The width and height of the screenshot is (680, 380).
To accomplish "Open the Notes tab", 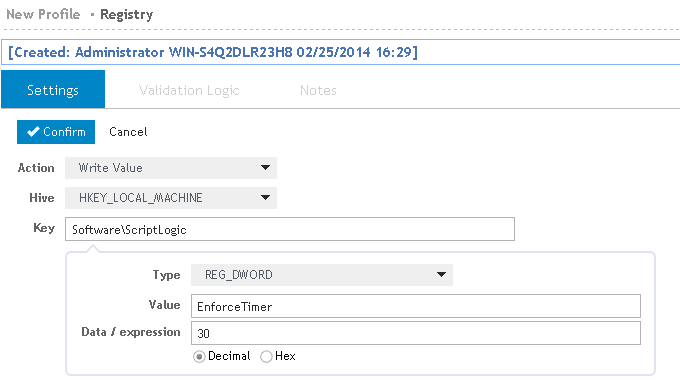I will click(318, 90).
